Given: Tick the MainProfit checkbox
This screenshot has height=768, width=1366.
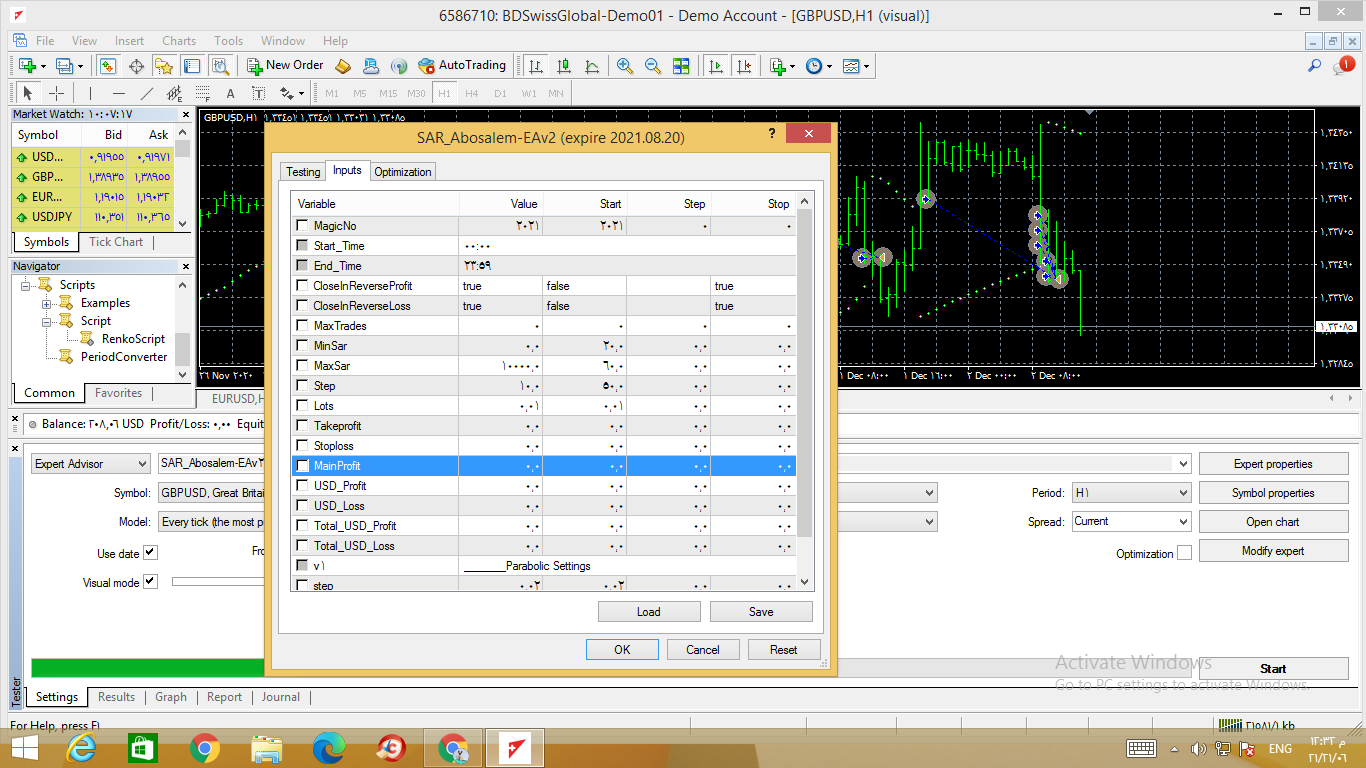Looking at the screenshot, I should click(x=303, y=466).
